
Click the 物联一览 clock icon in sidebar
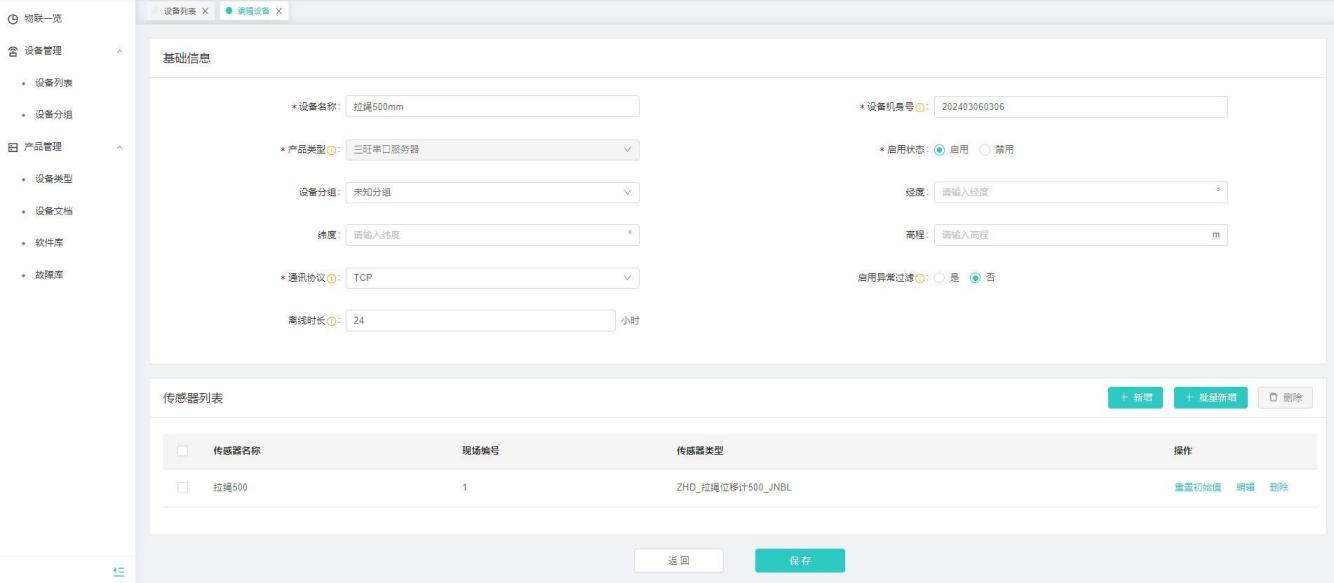tap(12, 18)
